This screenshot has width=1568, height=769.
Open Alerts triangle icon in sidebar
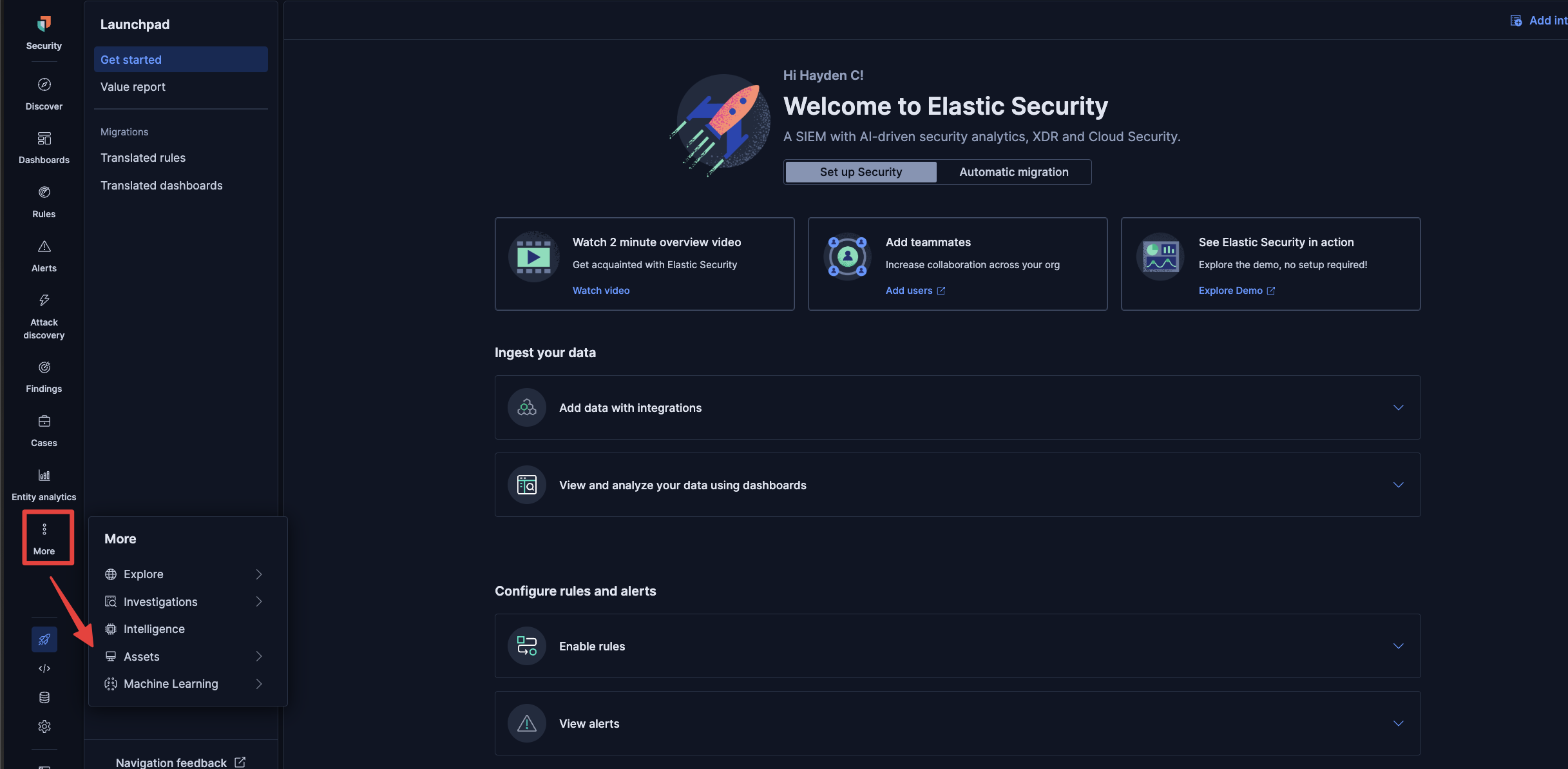44,247
